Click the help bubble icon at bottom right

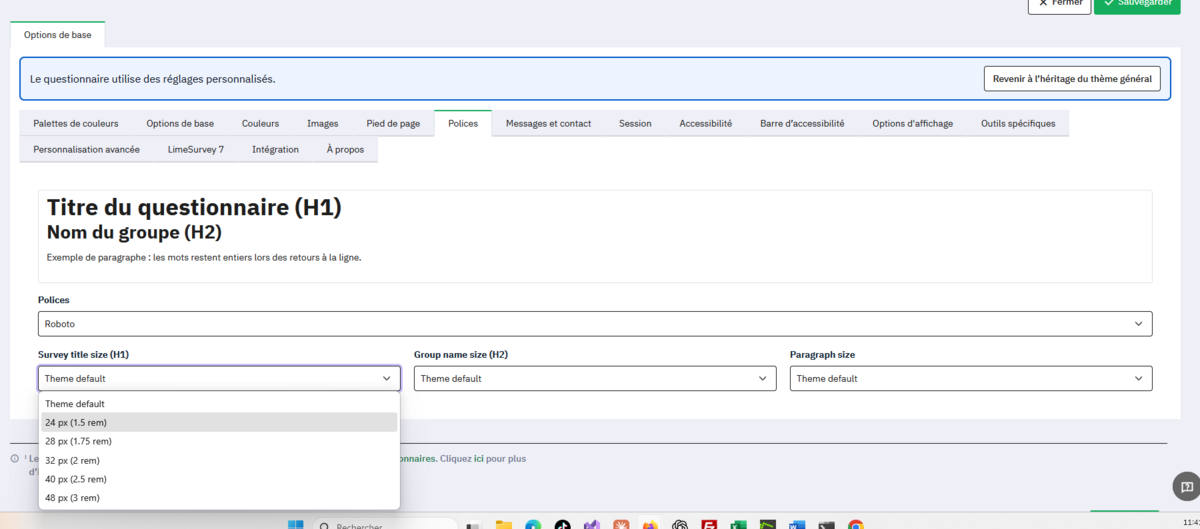point(1185,486)
